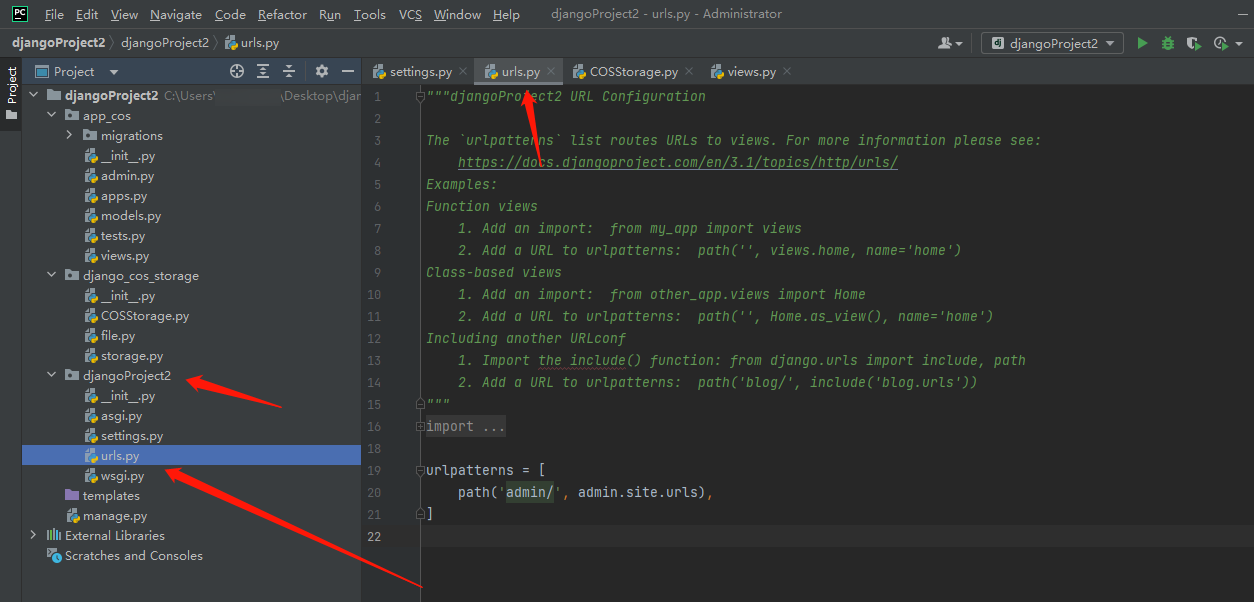The height and width of the screenshot is (602, 1254).
Task: Expand the migrations folder
Action: click(69, 135)
